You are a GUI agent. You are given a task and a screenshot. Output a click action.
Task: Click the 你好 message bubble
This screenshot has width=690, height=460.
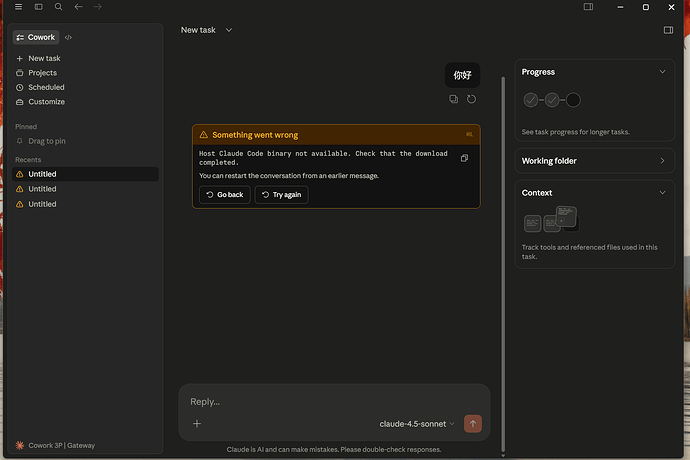pyautogui.click(x=462, y=75)
